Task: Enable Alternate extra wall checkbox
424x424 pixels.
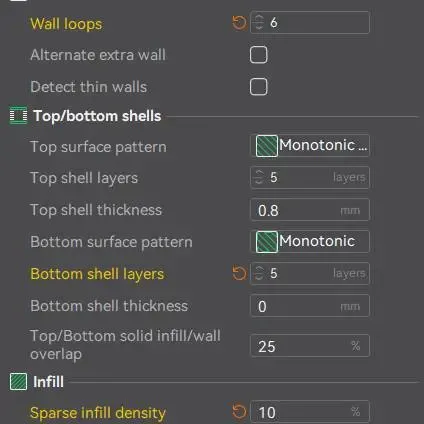Action: tap(259, 55)
